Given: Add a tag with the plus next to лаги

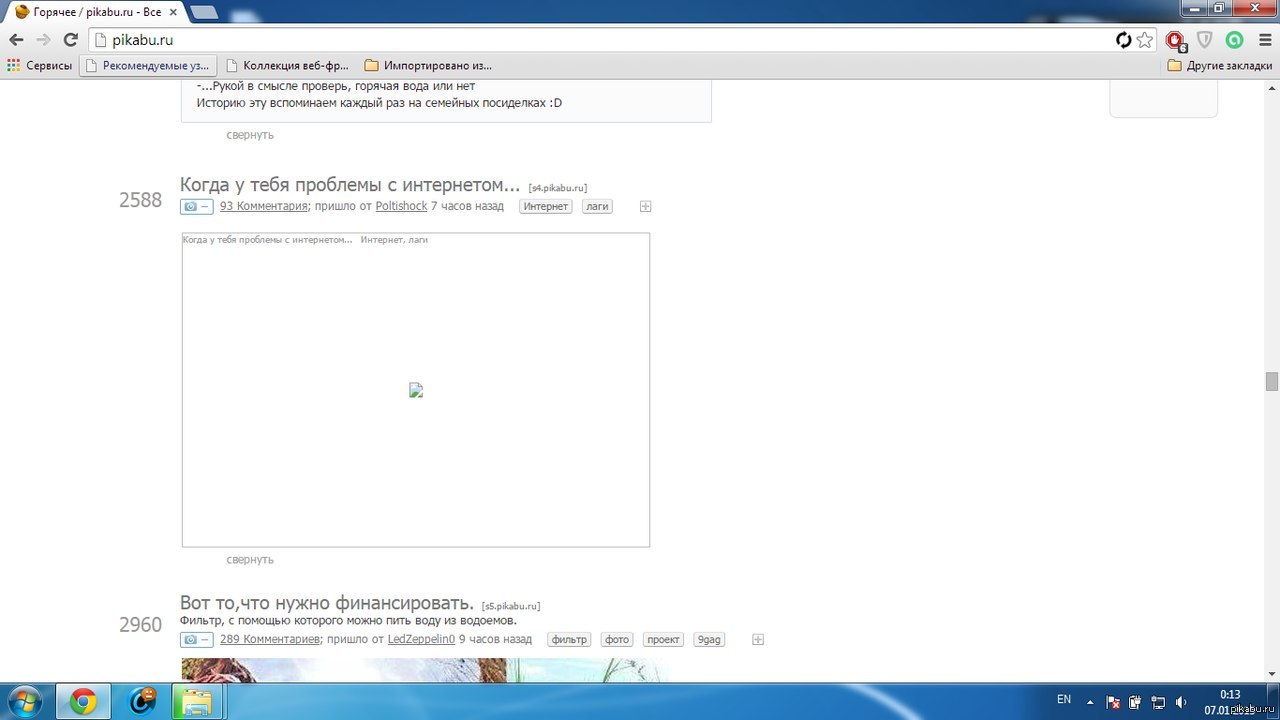Looking at the screenshot, I should 645,207.
